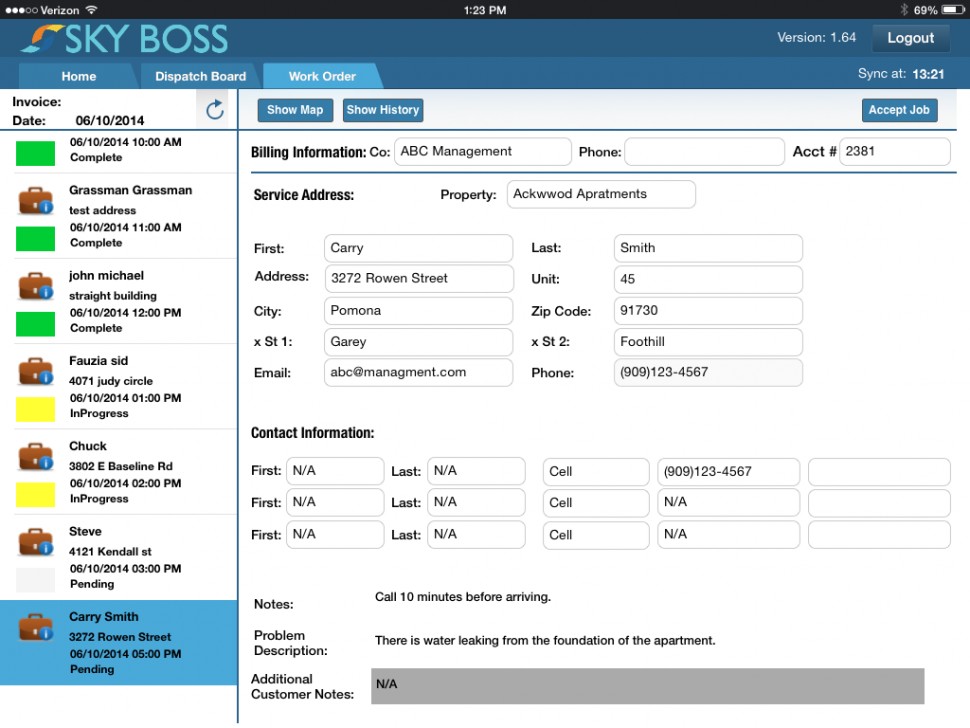Select the Carry Smith job title text
This screenshot has height=728, width=970.
point(103,617)
